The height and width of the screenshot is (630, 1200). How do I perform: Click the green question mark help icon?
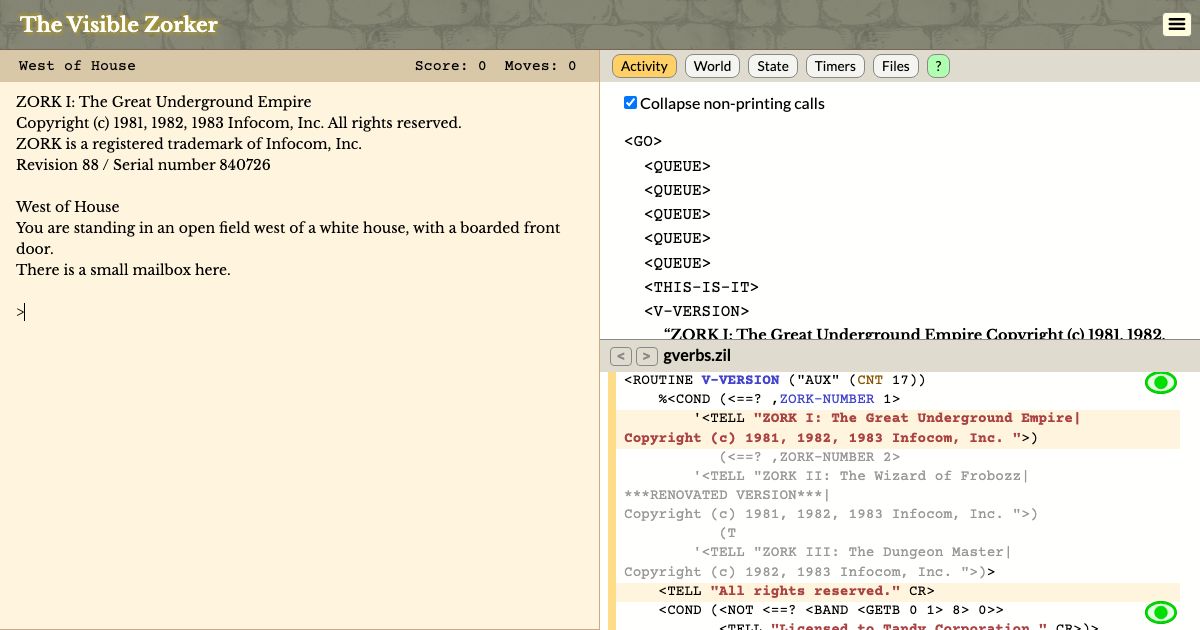coord(938,65)
